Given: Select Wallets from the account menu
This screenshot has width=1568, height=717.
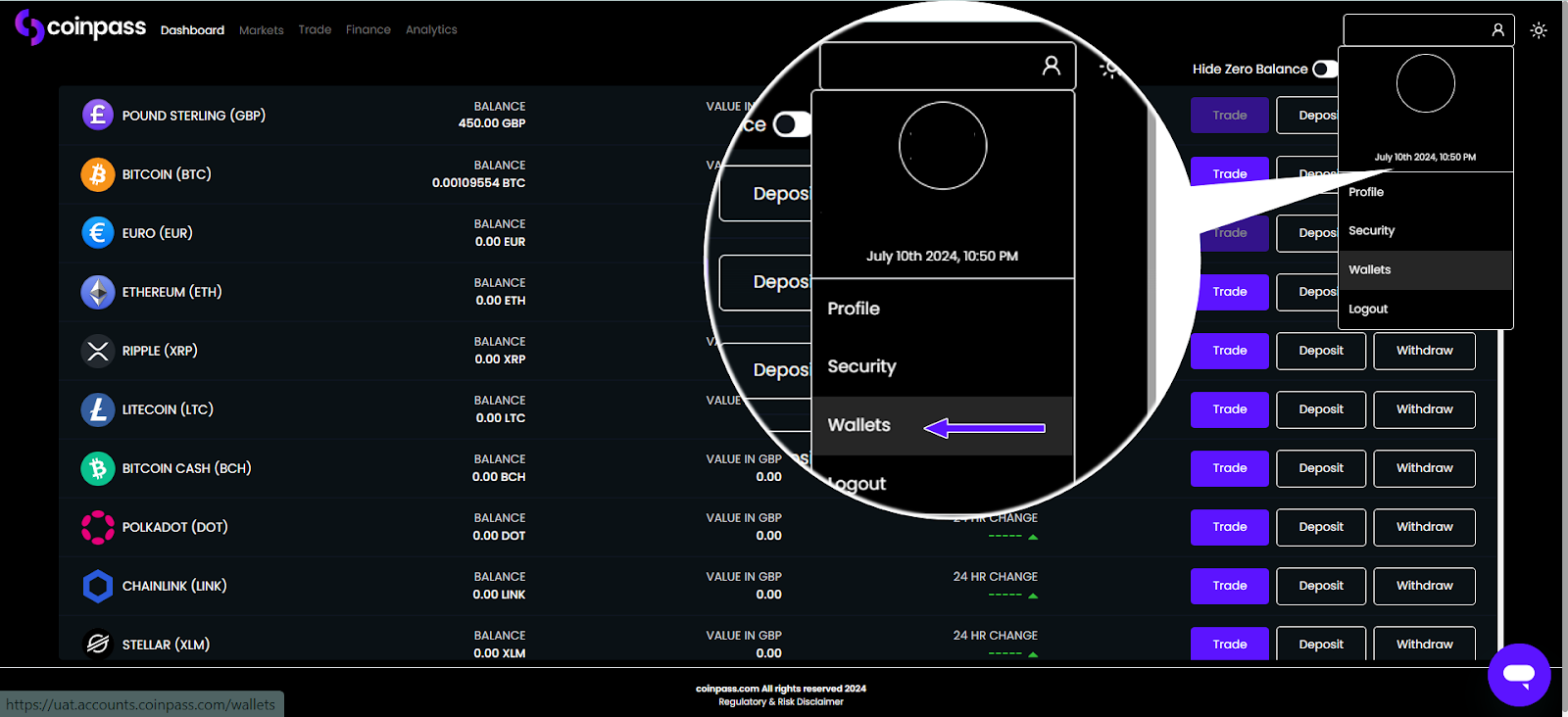Looking at the screenshot, I should click(1369, 270).
